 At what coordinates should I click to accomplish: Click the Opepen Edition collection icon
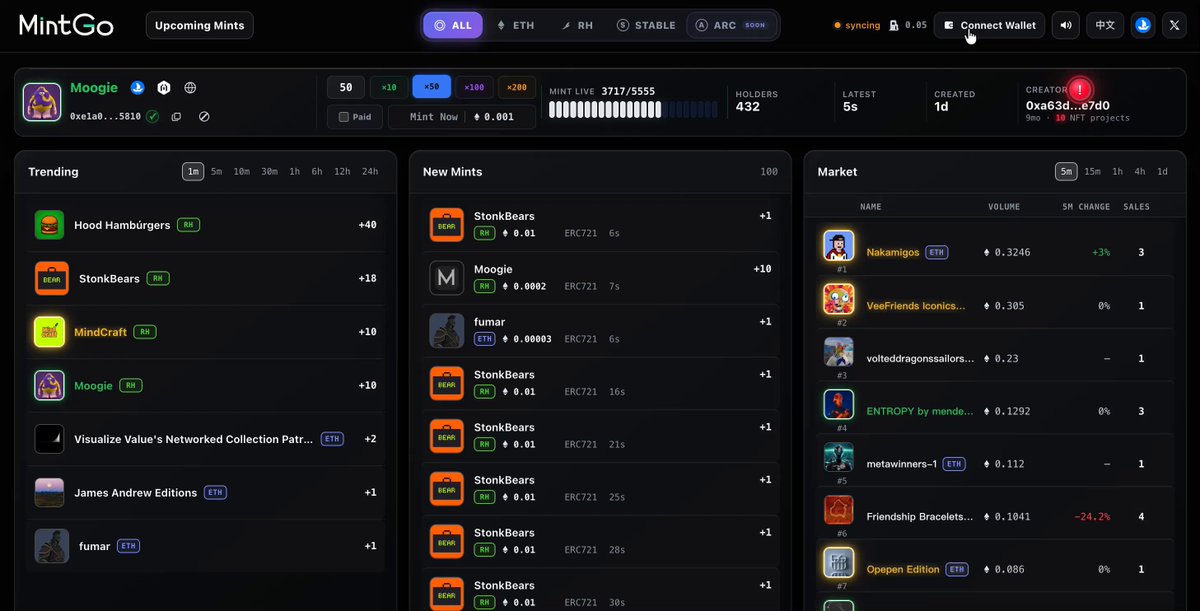point(838,563)
